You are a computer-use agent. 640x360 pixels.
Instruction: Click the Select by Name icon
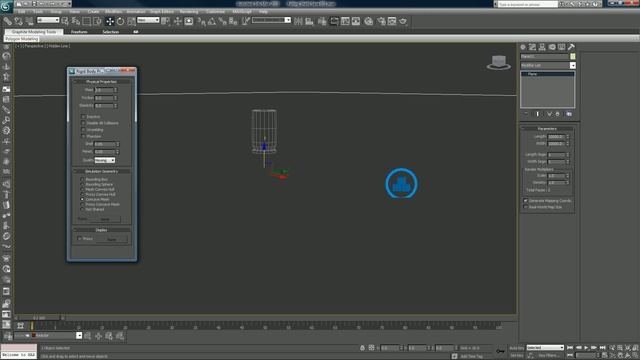[x=76, y=21]
